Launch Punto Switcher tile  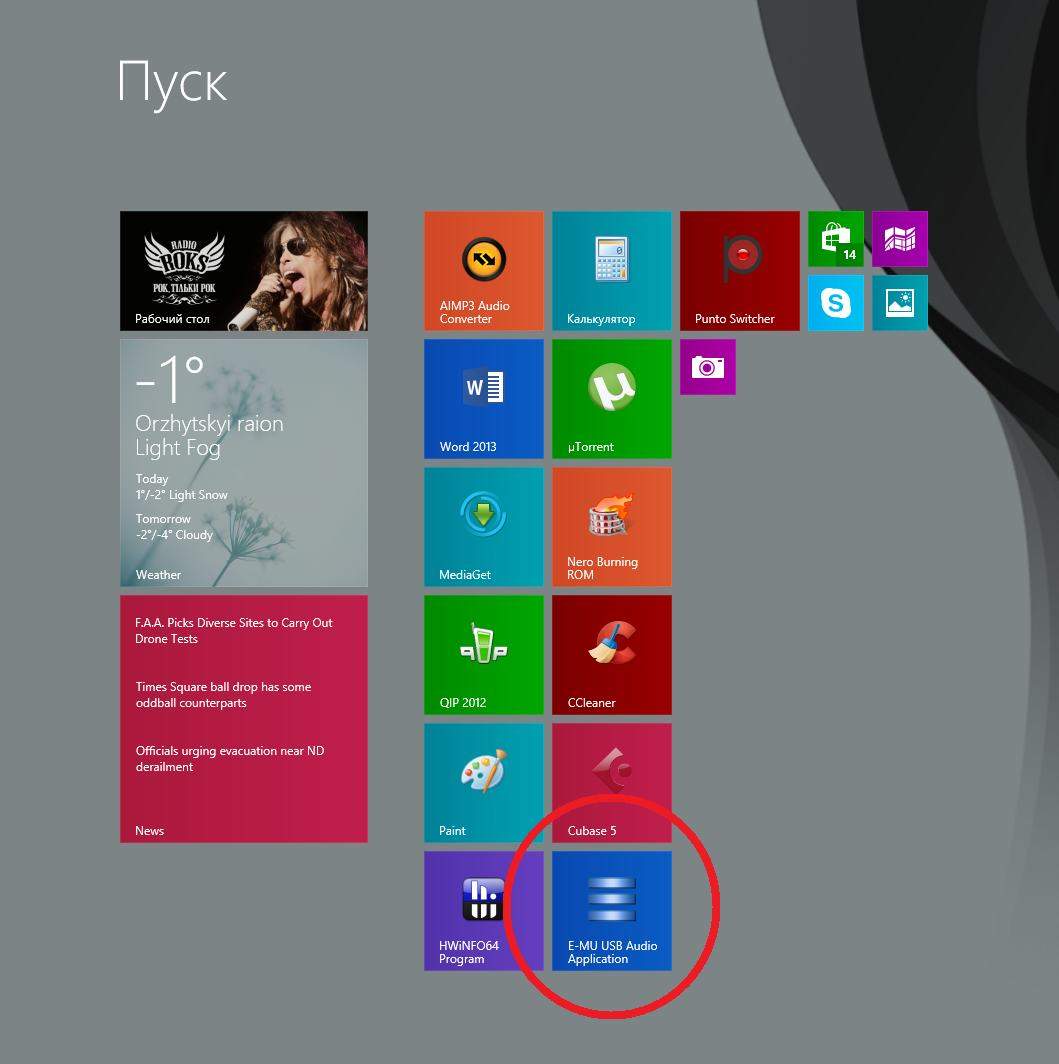point(739,271)
